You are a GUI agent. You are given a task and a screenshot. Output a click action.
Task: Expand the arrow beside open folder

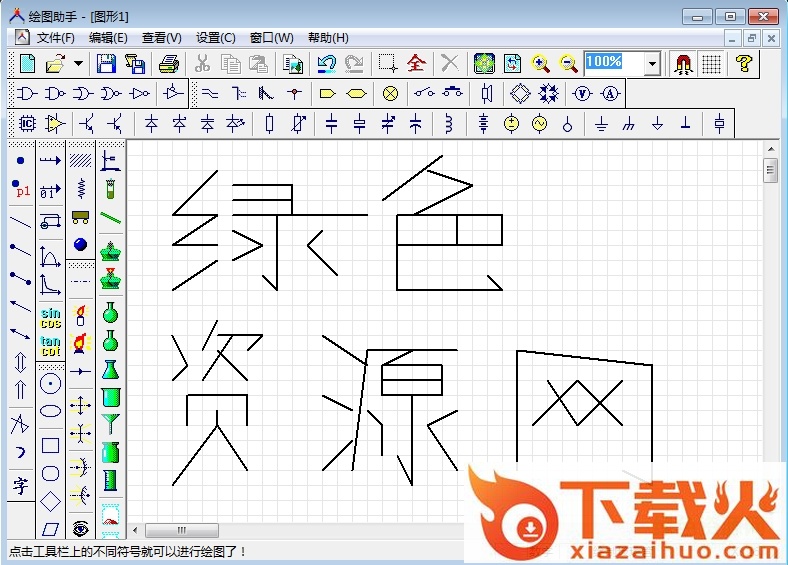point(79,64)
